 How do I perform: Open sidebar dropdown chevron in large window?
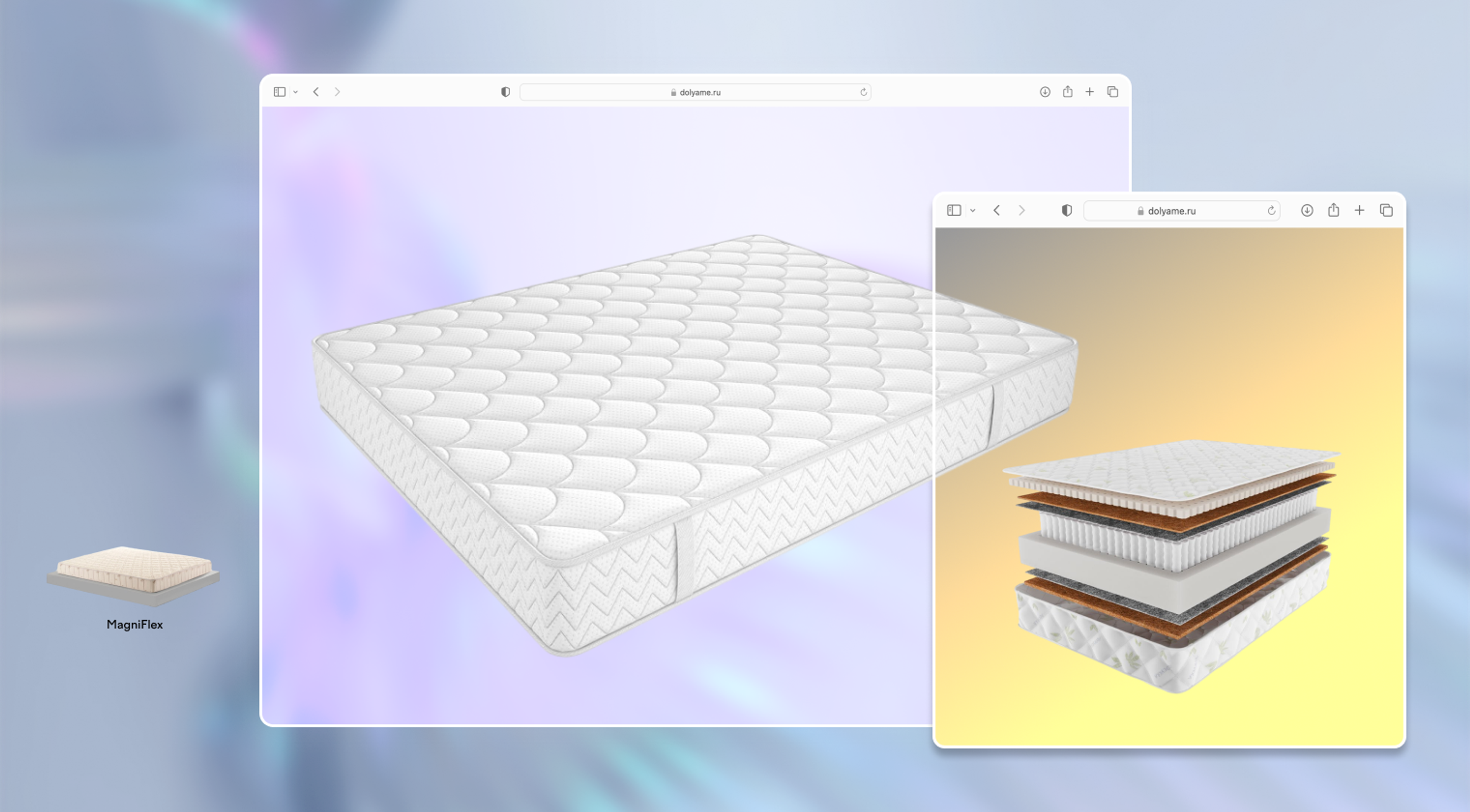[296, 92]
